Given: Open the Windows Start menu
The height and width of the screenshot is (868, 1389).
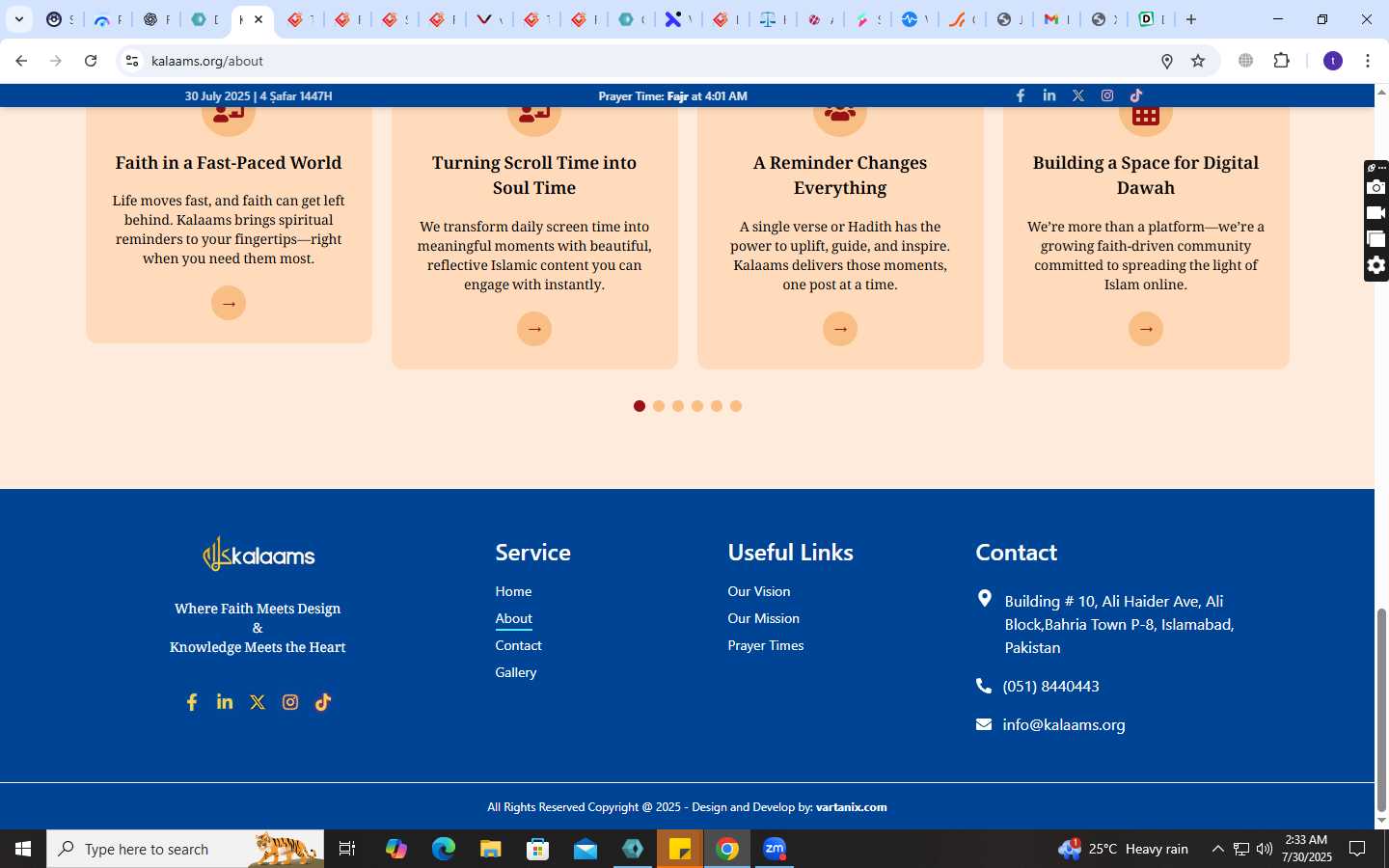Looking at the screenshot, I should coord(23,849).
